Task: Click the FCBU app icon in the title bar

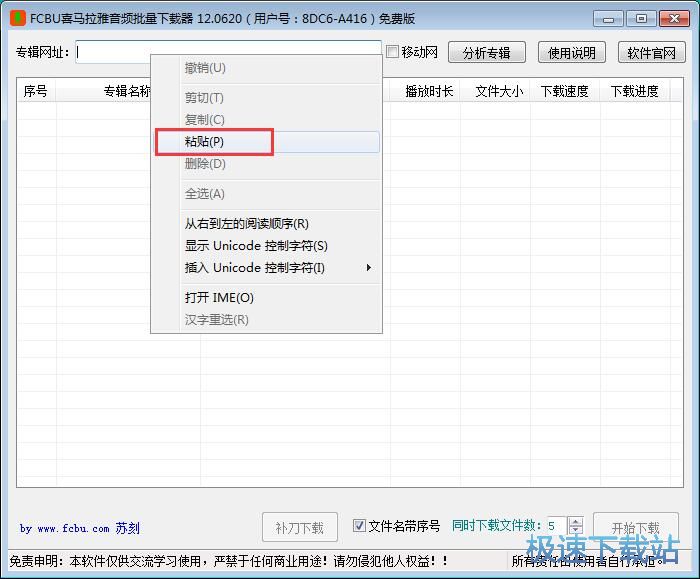Action: 18,18
